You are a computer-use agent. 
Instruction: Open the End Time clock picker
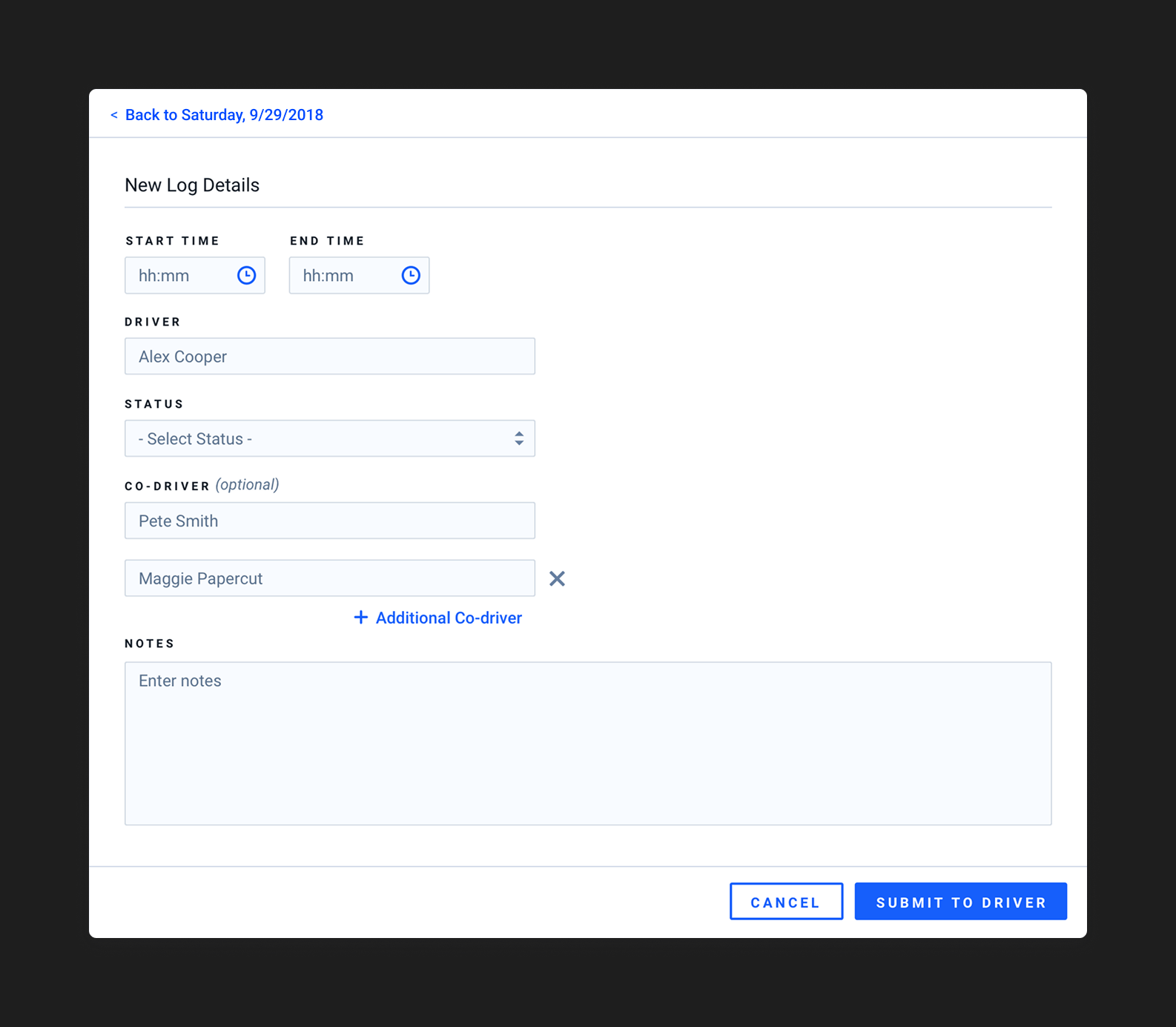pyautogui.click(x=411, y=276)
